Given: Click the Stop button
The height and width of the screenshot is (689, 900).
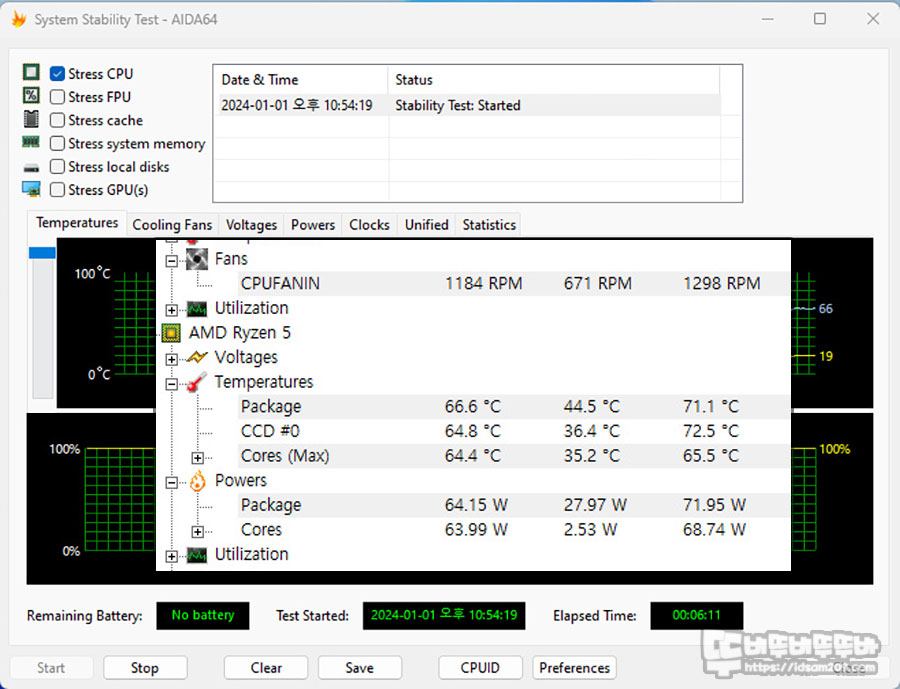Looking at the screenshot, I should (x=145, y=668).
